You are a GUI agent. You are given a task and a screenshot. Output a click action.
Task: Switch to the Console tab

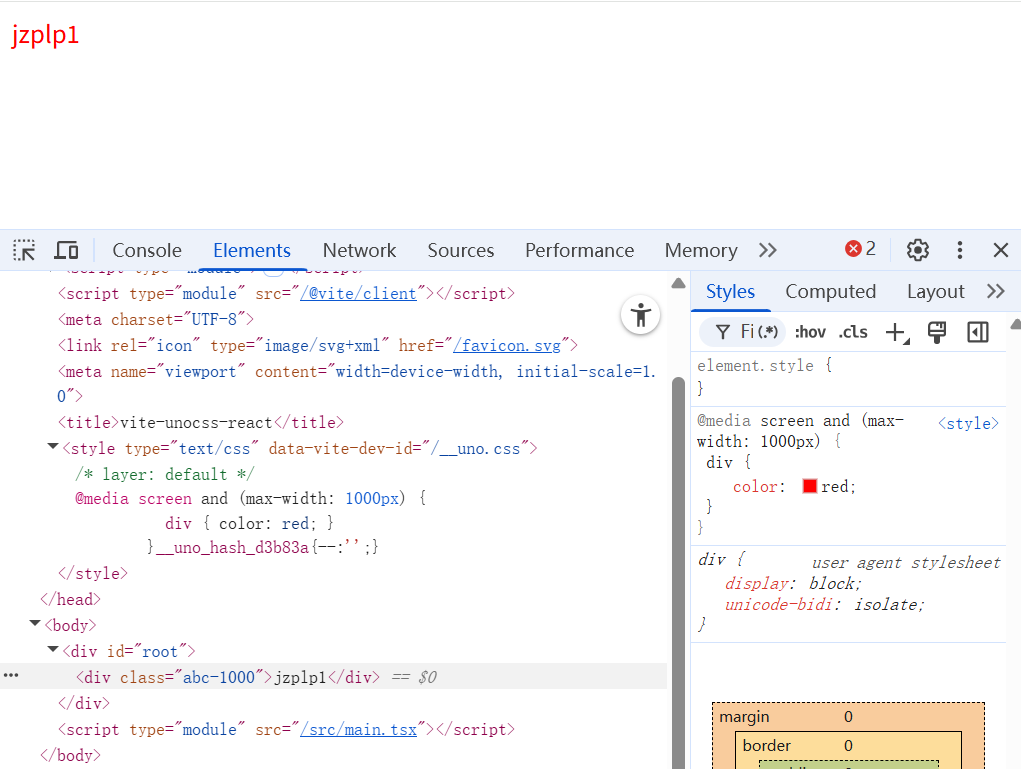tap(147, 250)
